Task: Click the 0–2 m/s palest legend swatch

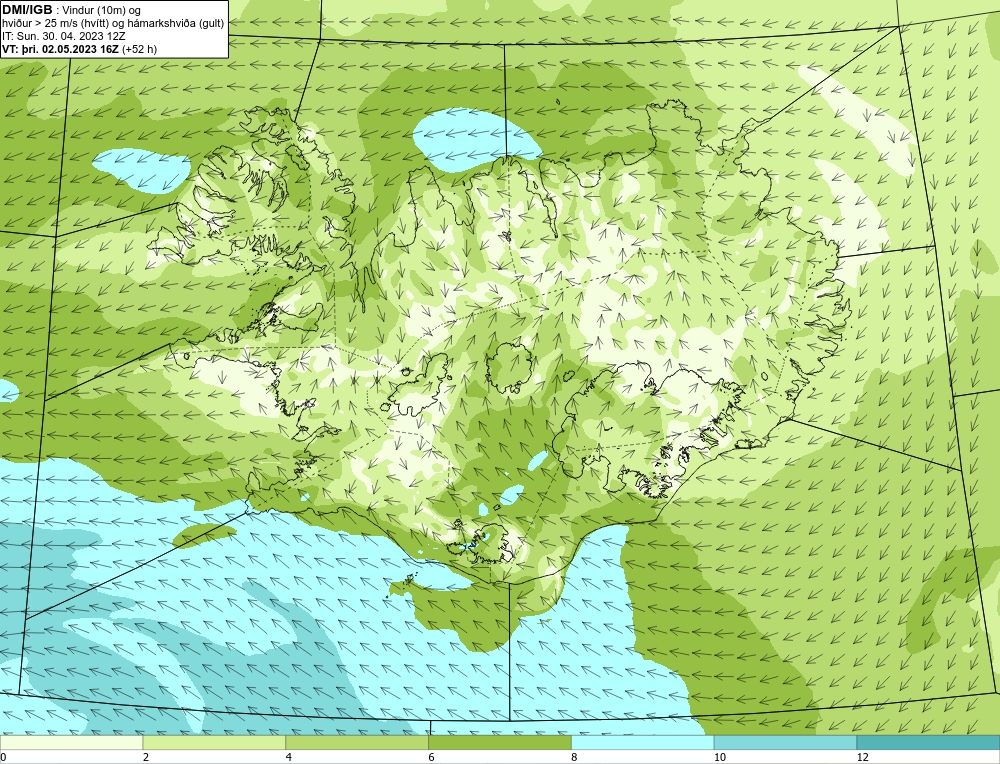Action: pyautogui.click(x=71, y=743)
